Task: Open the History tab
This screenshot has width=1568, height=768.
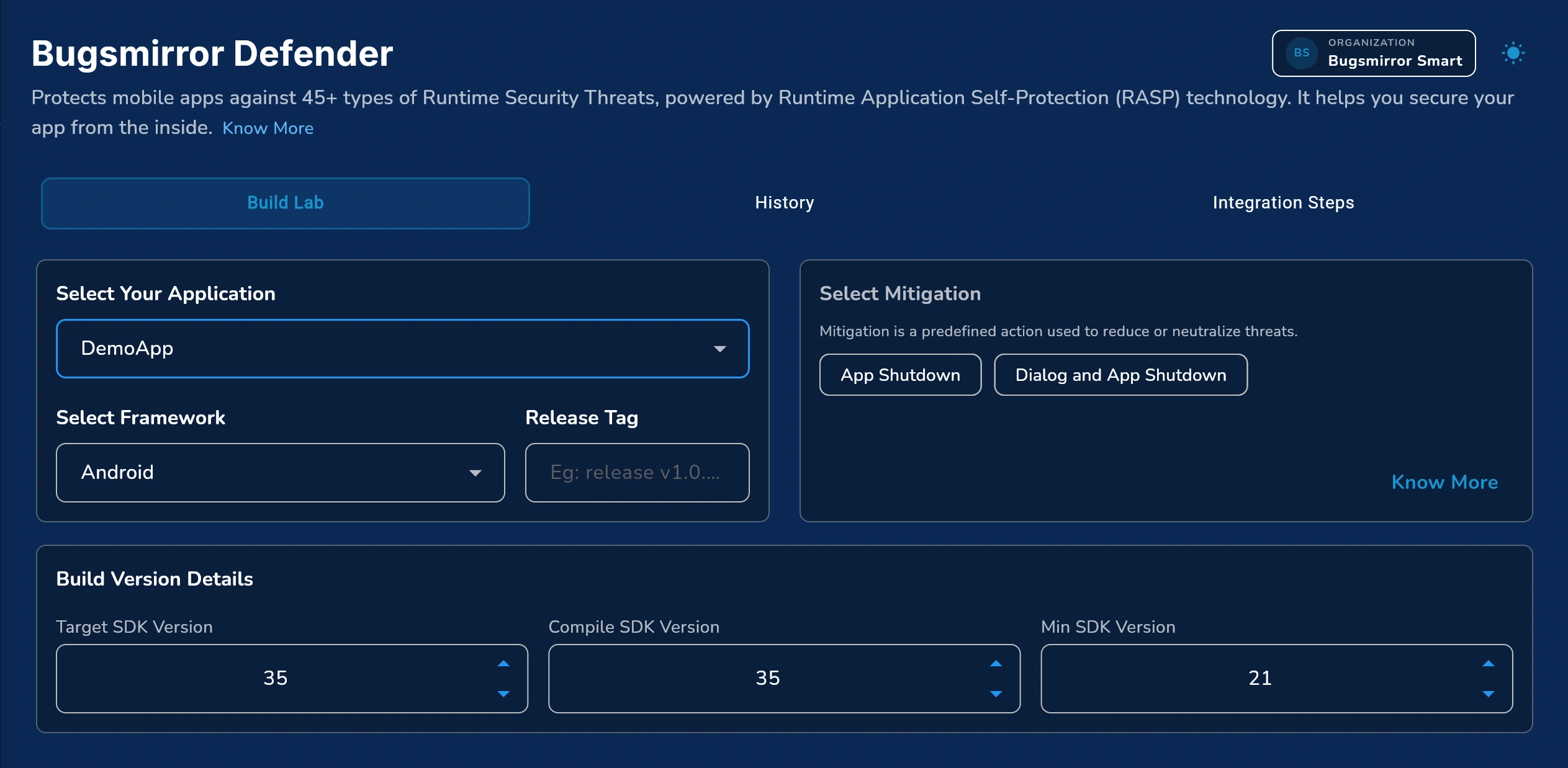Action: (784, 203)
